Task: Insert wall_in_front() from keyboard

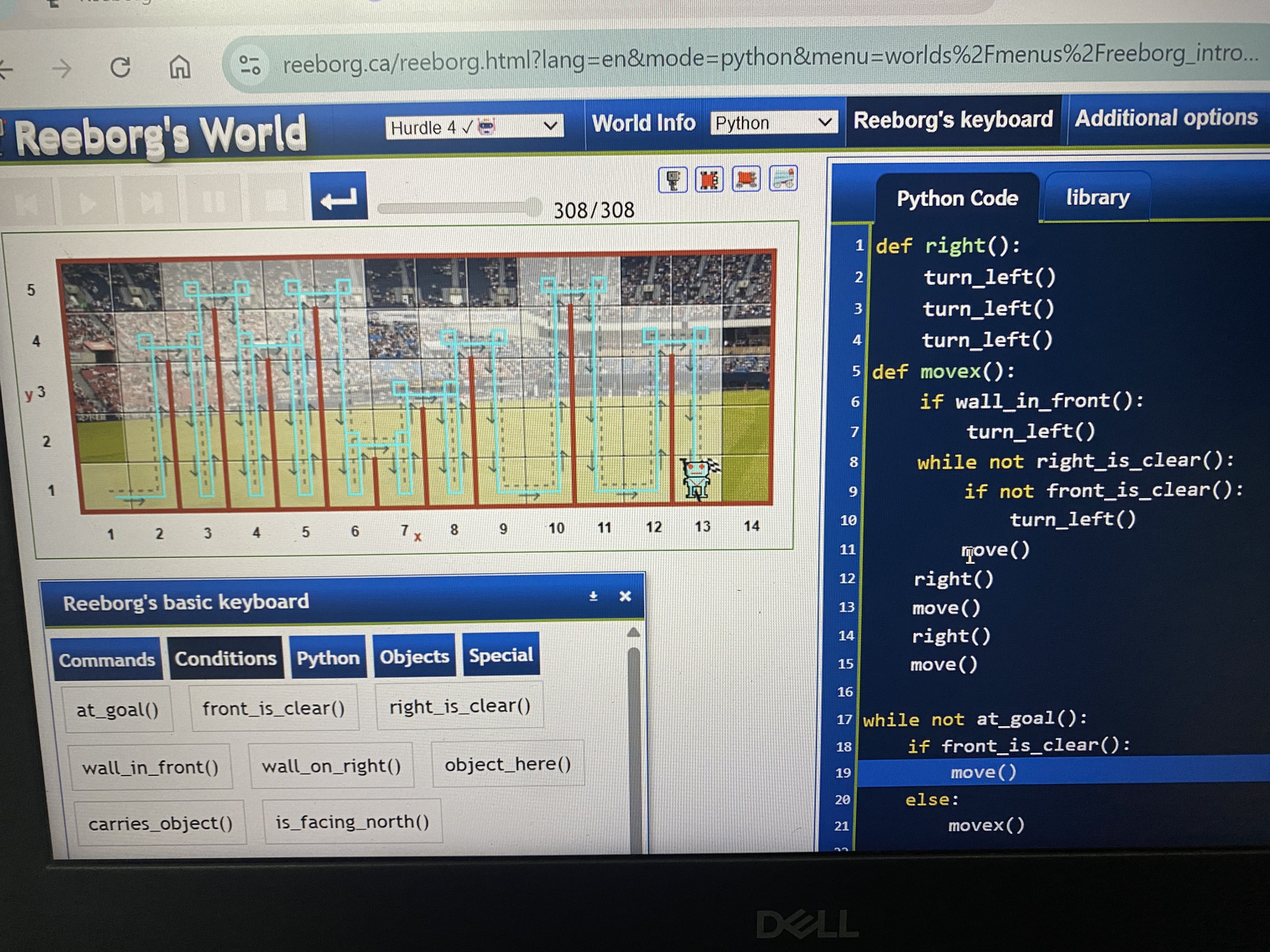Action: [151, 768]
